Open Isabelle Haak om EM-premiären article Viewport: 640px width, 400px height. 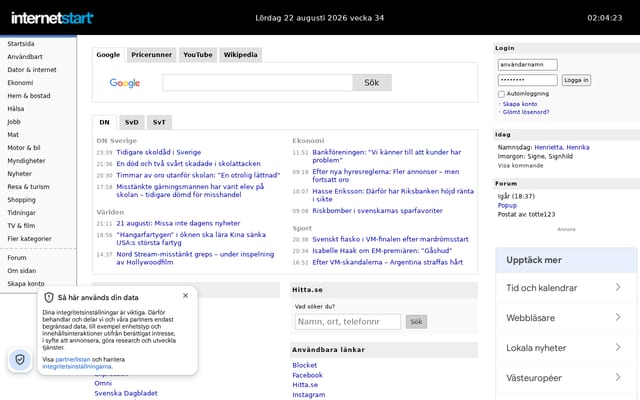click(x=382, y=251)
